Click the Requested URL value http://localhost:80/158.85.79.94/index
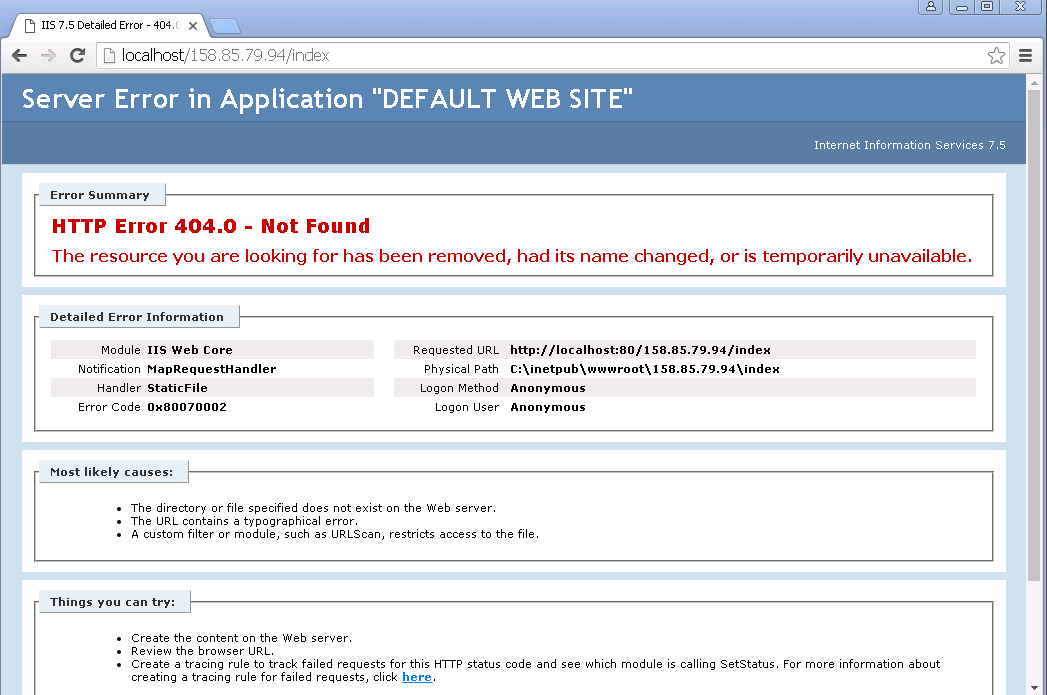Image resolution: width=1047 pixels, height=695 pixels. 640,350
